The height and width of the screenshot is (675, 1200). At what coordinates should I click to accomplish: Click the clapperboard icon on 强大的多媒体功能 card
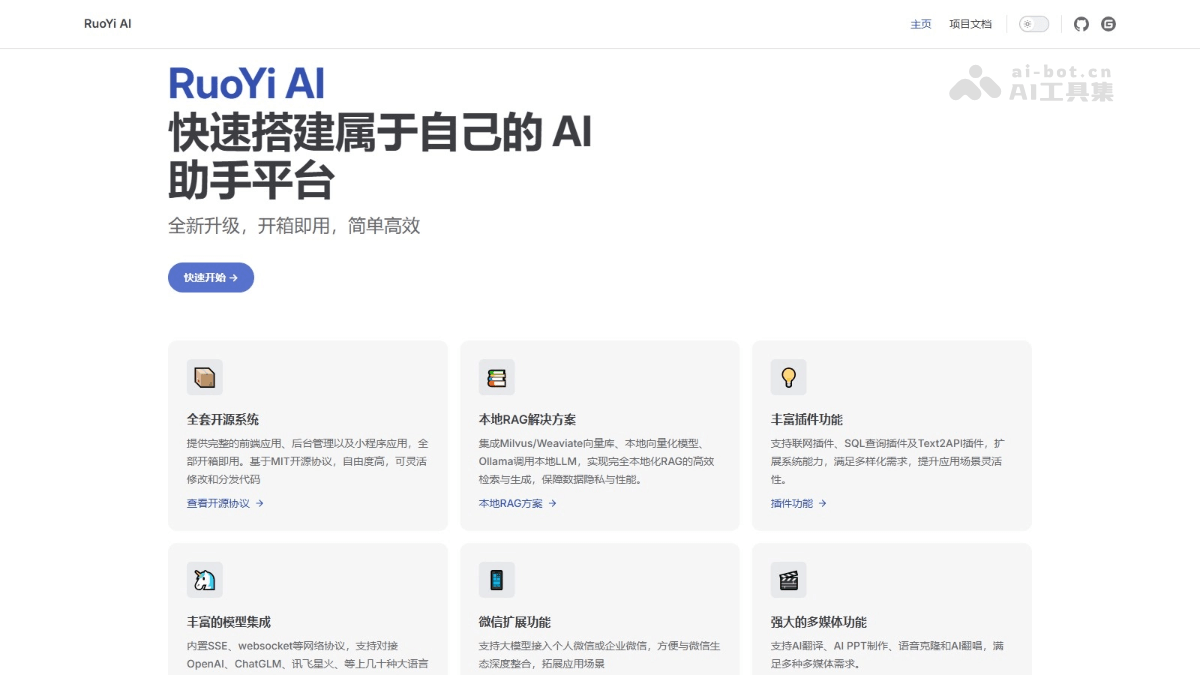coord(789,579)
